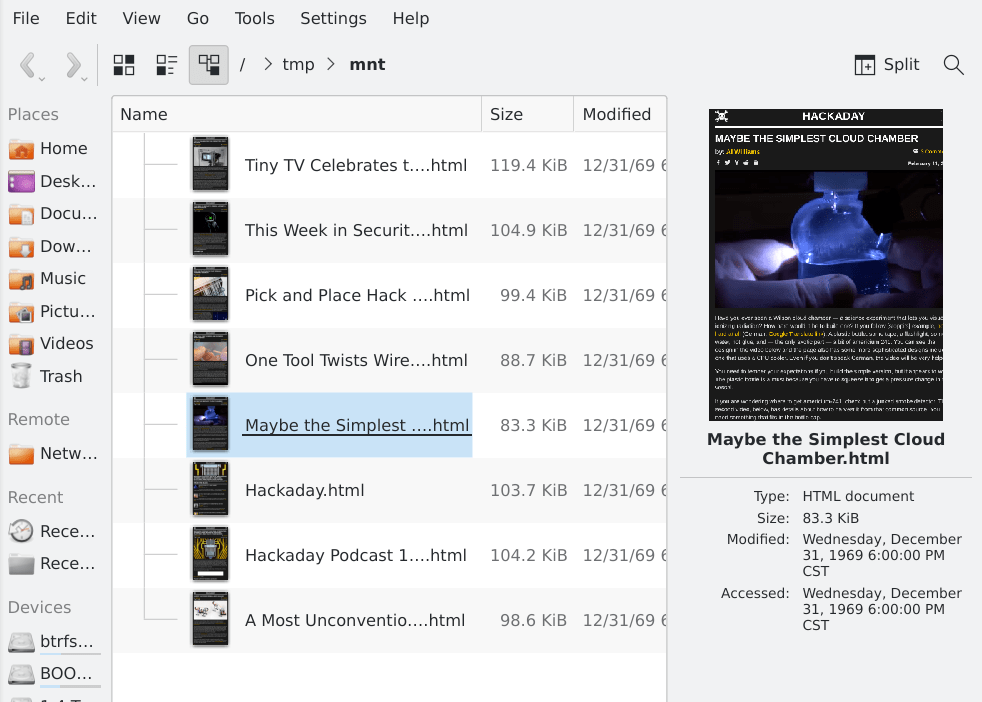Toggle the Details tree view mode

pos(208,65)
